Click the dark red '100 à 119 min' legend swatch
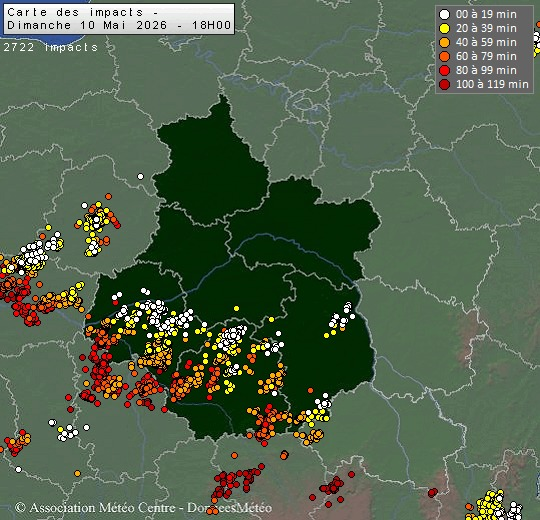540x520 pixels. [445, 84]
